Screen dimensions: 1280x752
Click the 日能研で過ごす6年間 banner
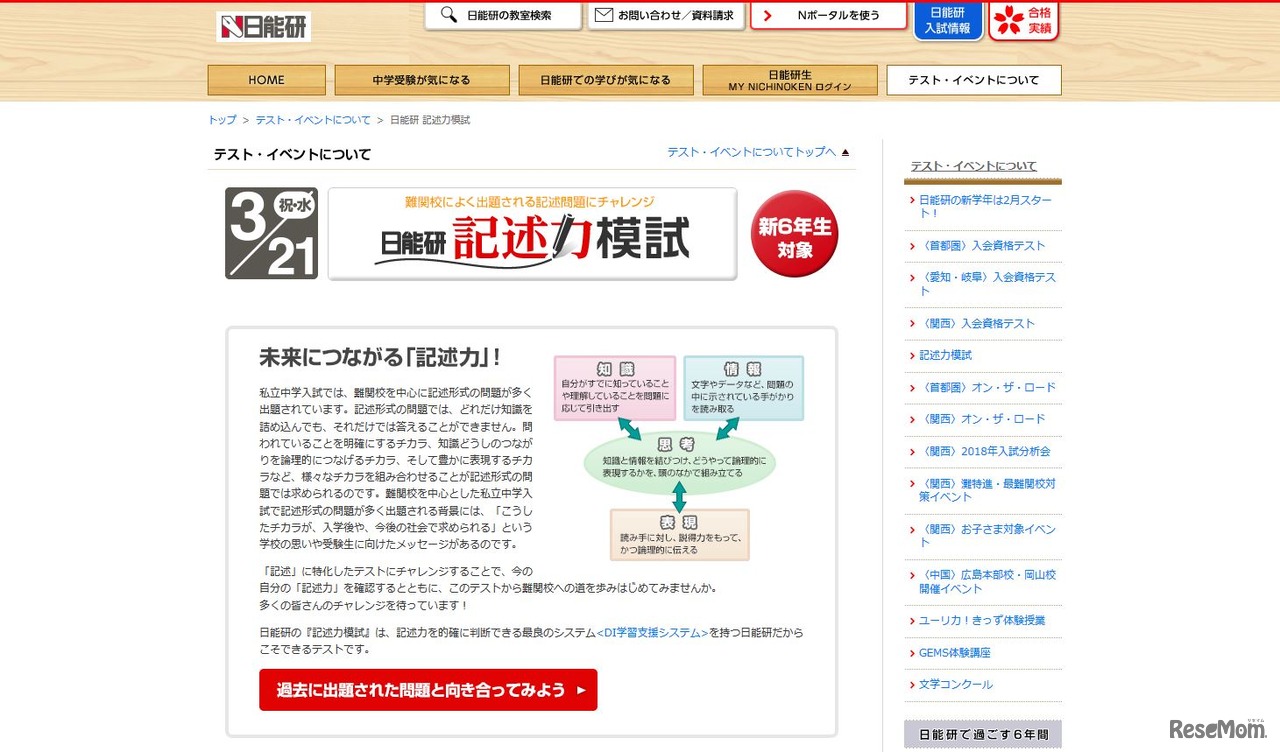click(982, 733)
